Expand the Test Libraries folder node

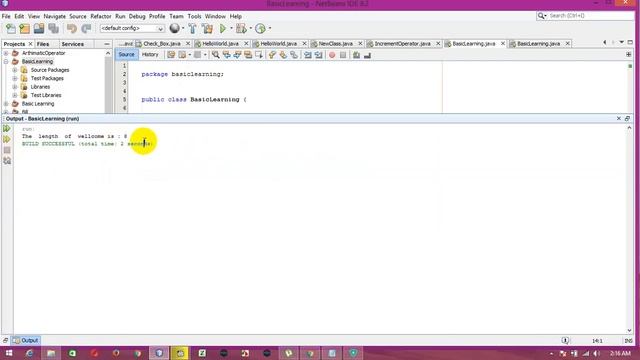click(x=15, y=95)
